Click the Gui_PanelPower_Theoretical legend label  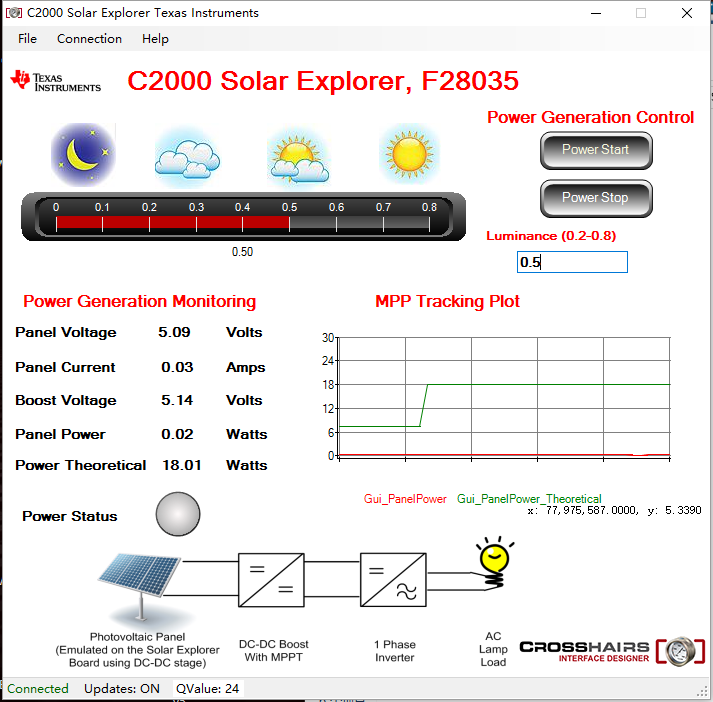[529, 499]
